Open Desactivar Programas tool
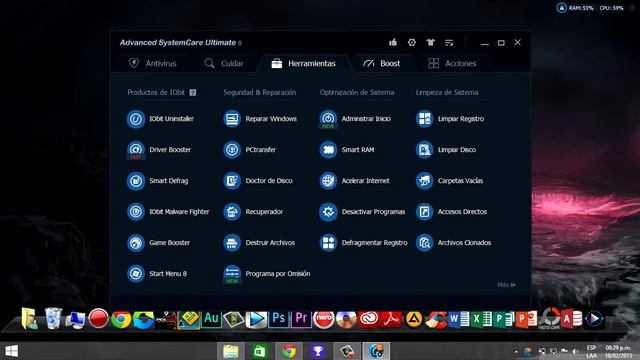 point(362,212)
